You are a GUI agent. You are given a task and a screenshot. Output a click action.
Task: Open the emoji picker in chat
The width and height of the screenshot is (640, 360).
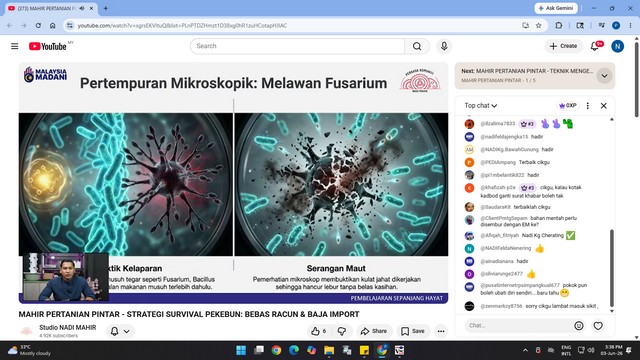tap(579, 326)
